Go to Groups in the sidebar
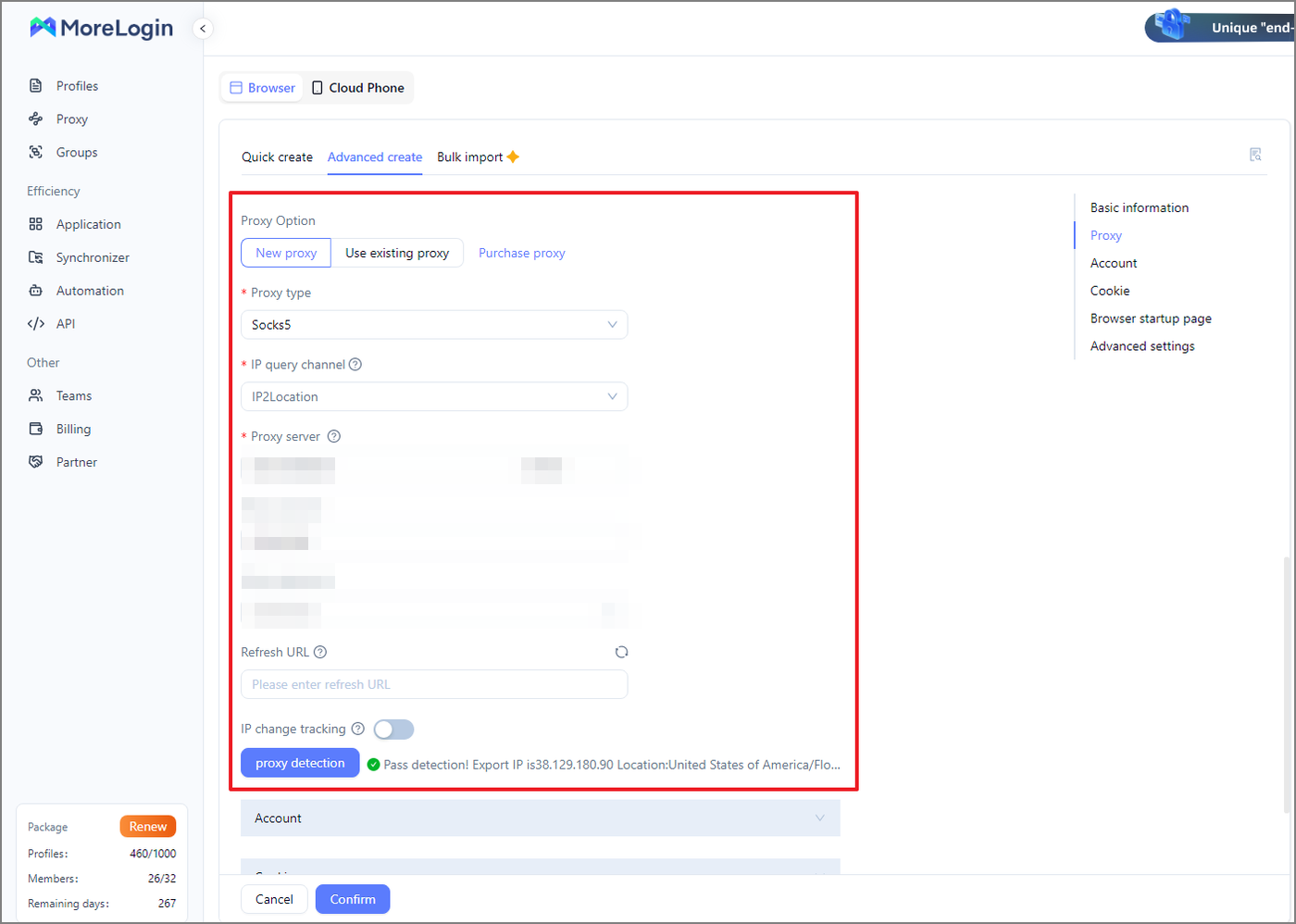Image resolution: width=1296 pixels, height=924 pixels. (x=76, y=153)
